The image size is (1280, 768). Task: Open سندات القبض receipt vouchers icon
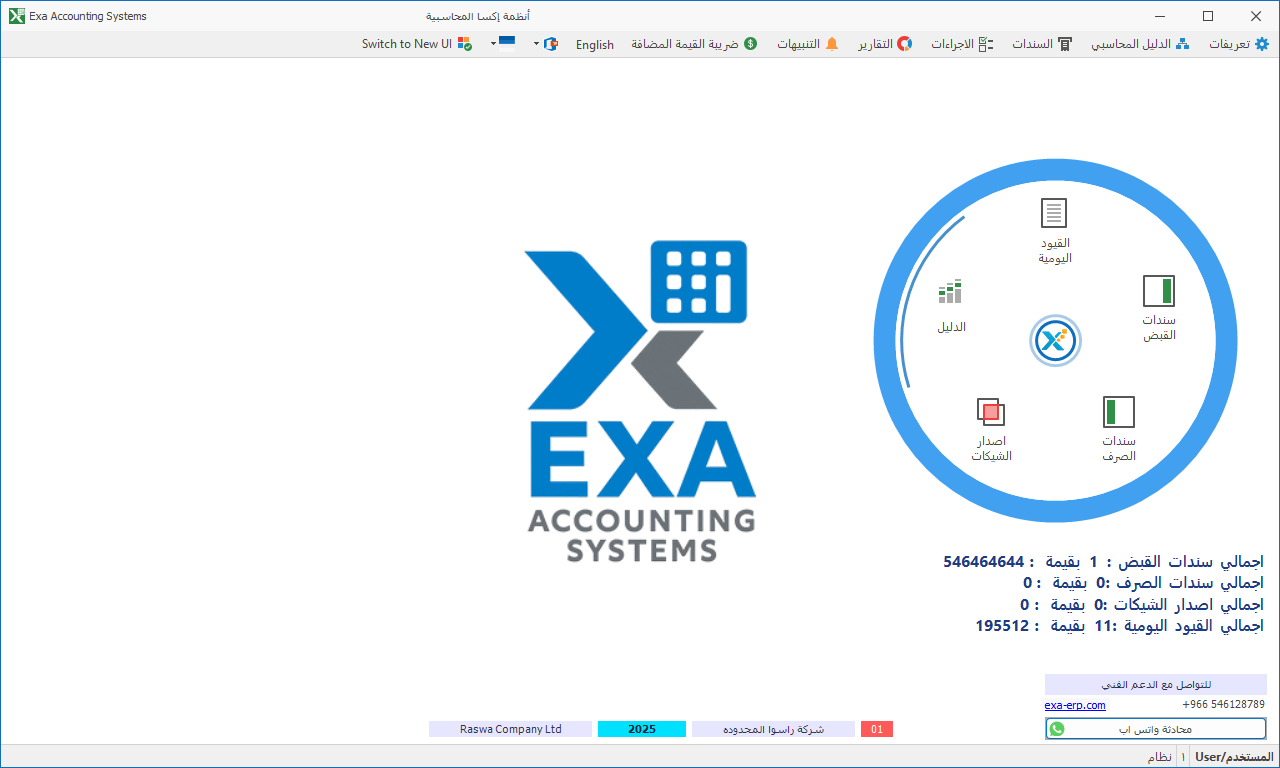tap(1159, 291)
